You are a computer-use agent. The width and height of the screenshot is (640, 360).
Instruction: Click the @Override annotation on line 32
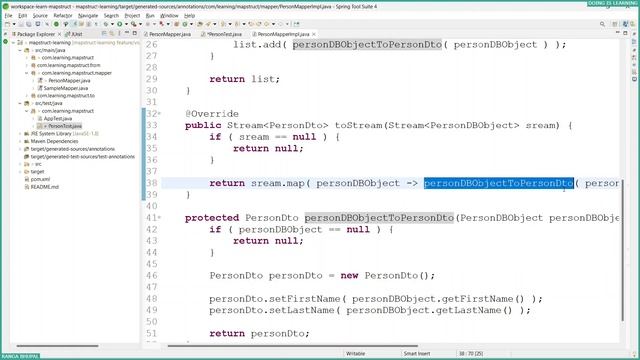click(x=211, y=114)
